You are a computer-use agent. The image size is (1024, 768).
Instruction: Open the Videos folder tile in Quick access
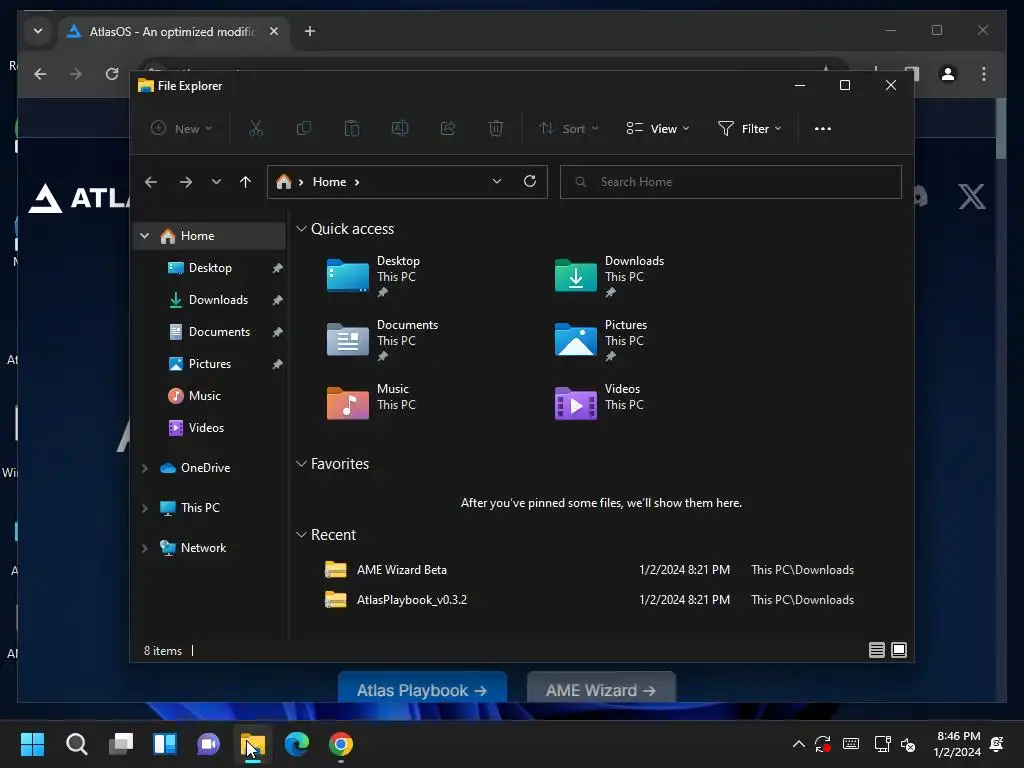click(600, 402)
